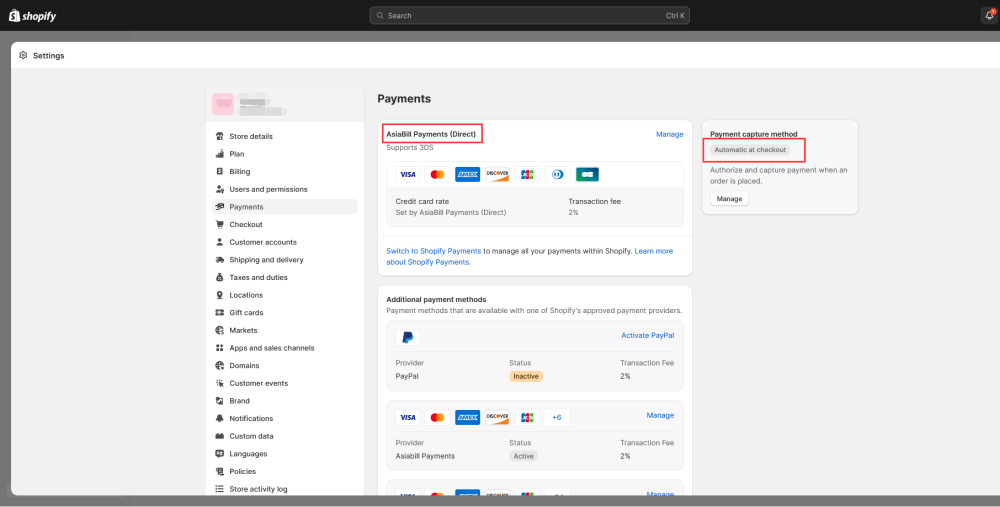Screen dimensions: 1000x507
Task: Click the Payments page heading
Action: pos(404,99)
